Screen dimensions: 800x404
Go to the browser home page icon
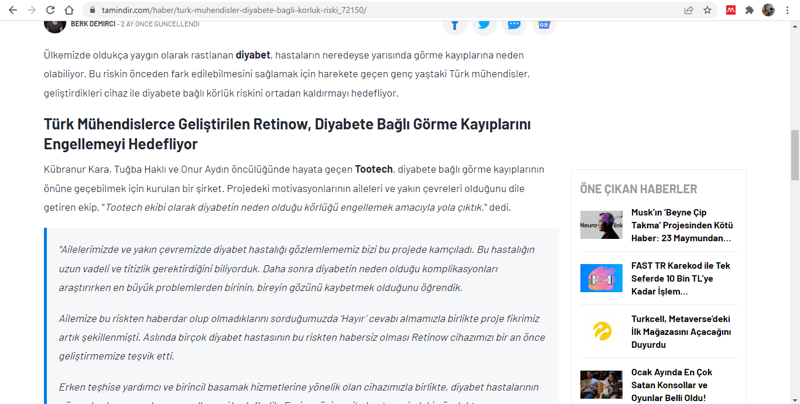[x=69, y=10]
